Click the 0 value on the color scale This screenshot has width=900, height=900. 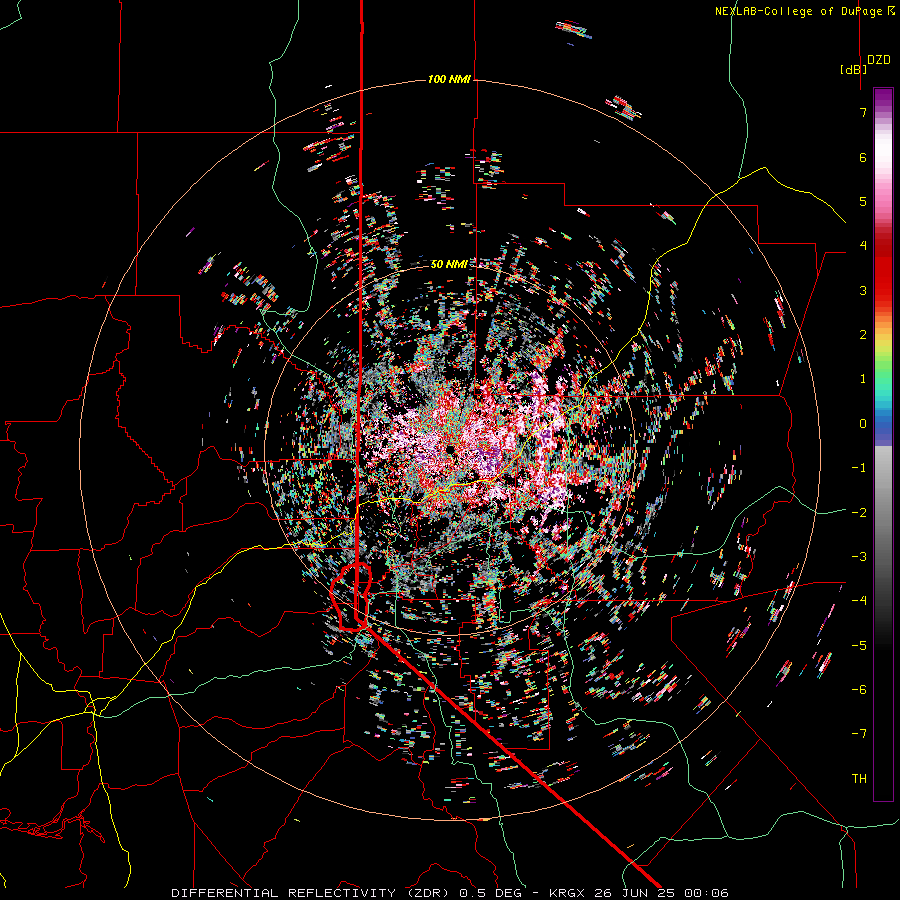pyautogui.click(x=863, y=424)
